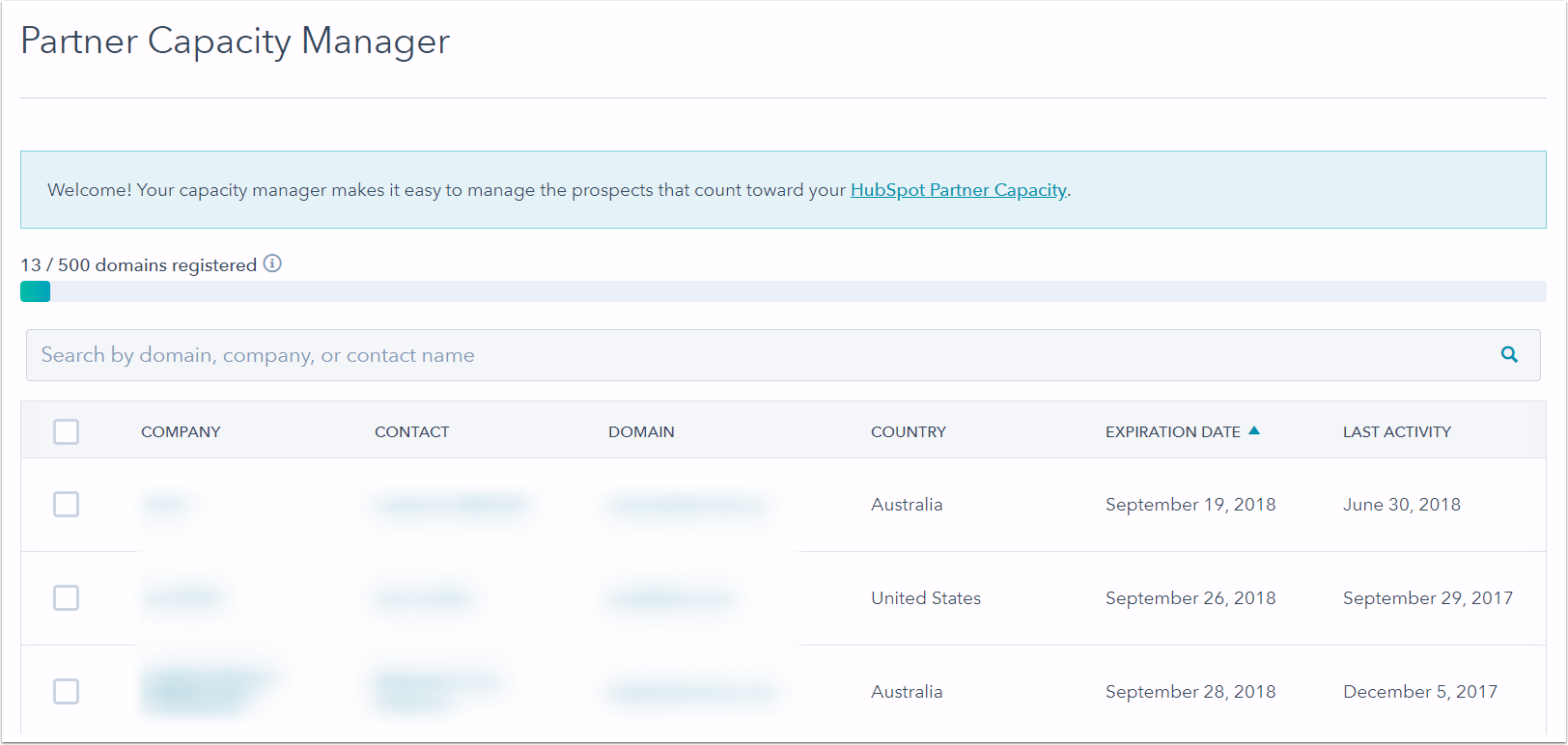Sort table by the Company column header
The width and height of the screenshot is (1568, 745).
181,432
